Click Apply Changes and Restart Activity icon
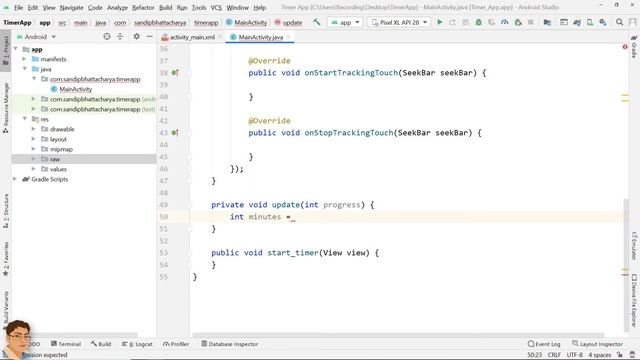The image size is (640, 360). coord(453,22)
